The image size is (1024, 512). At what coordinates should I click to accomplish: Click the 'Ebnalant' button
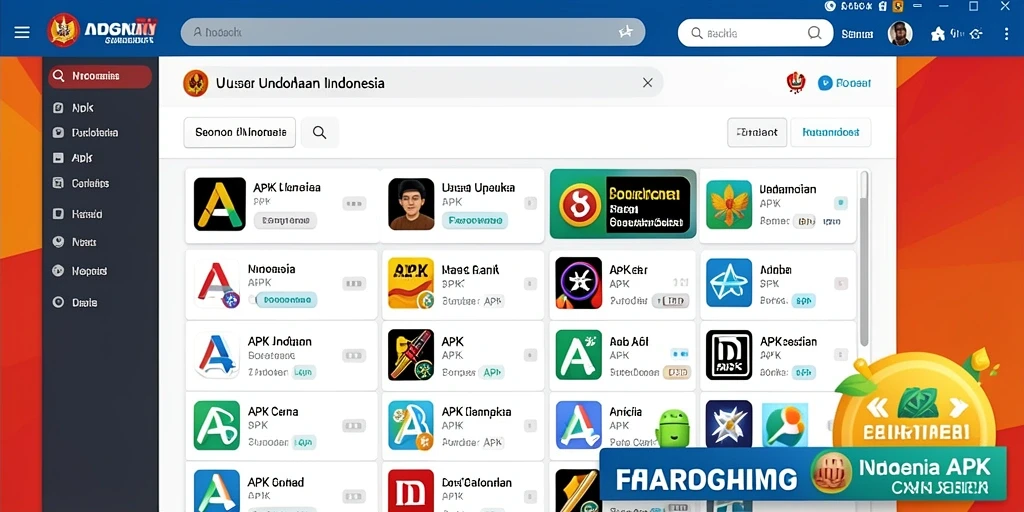[757, 133]
